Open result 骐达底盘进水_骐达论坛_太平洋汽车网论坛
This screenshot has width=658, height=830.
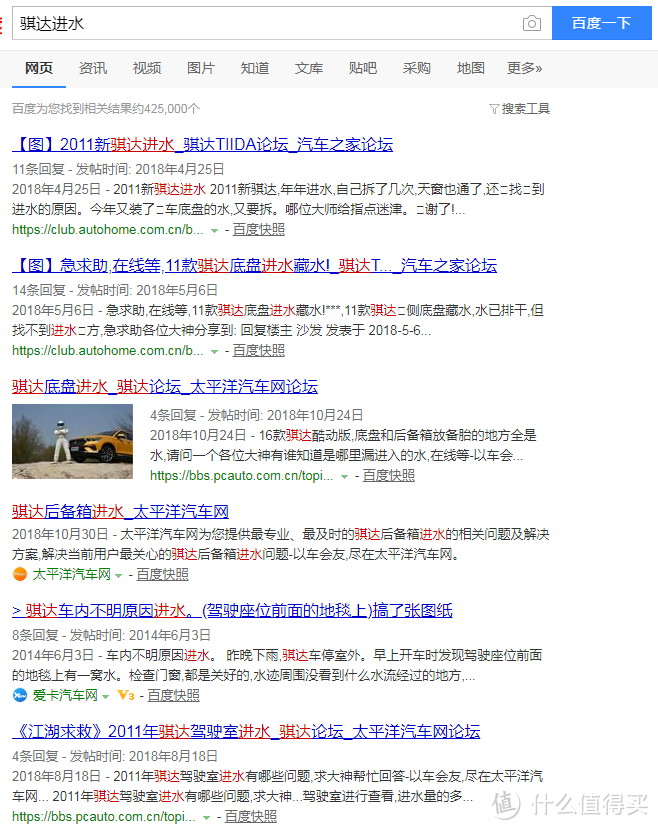click(x=165, y=386)
